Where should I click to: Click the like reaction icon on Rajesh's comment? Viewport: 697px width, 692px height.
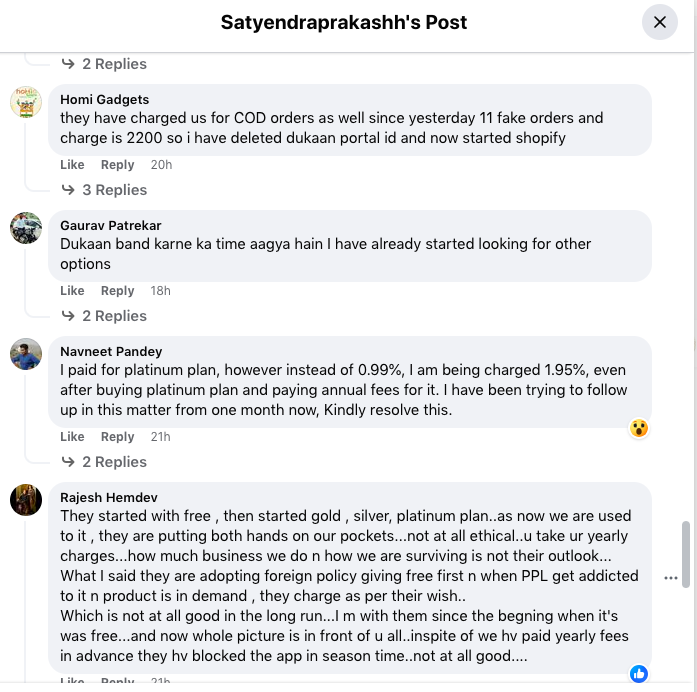pos(639,674)
